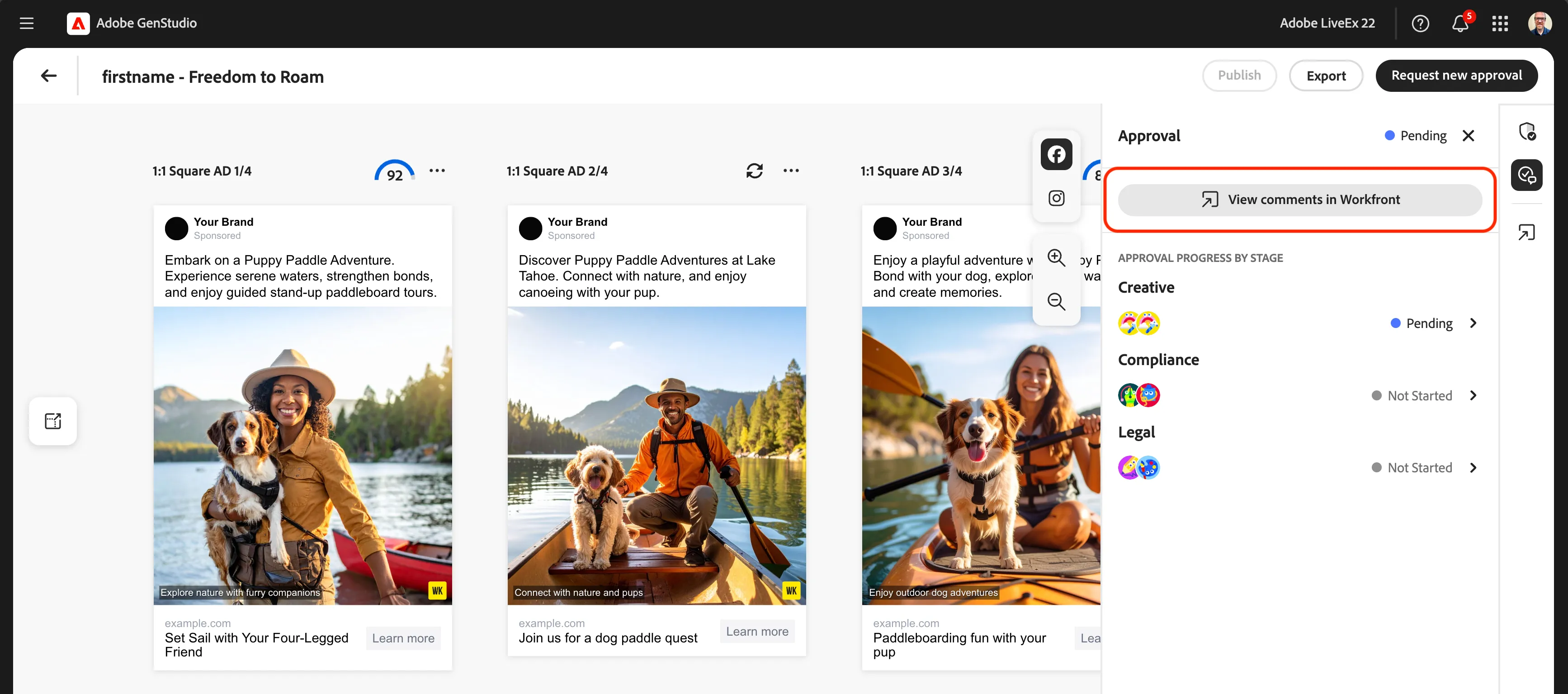The image size is (1568, 694).
Task: Open the edit panel on left edge
Action: pos(53,421)
